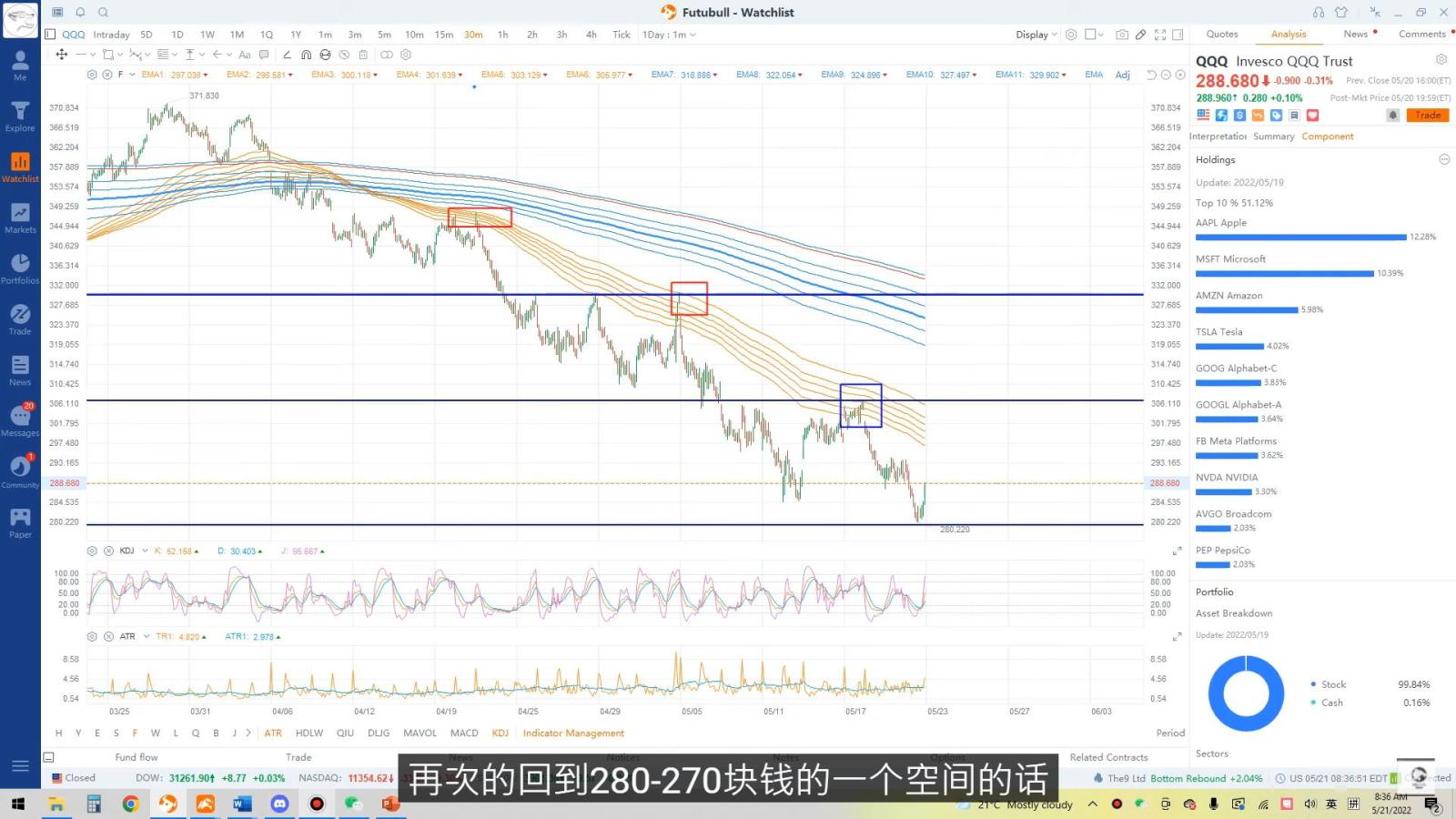Toggle the left watchlist panel button
Image resolution: width=1456 pixels, height=819 pixels.
tap(50, 35)
